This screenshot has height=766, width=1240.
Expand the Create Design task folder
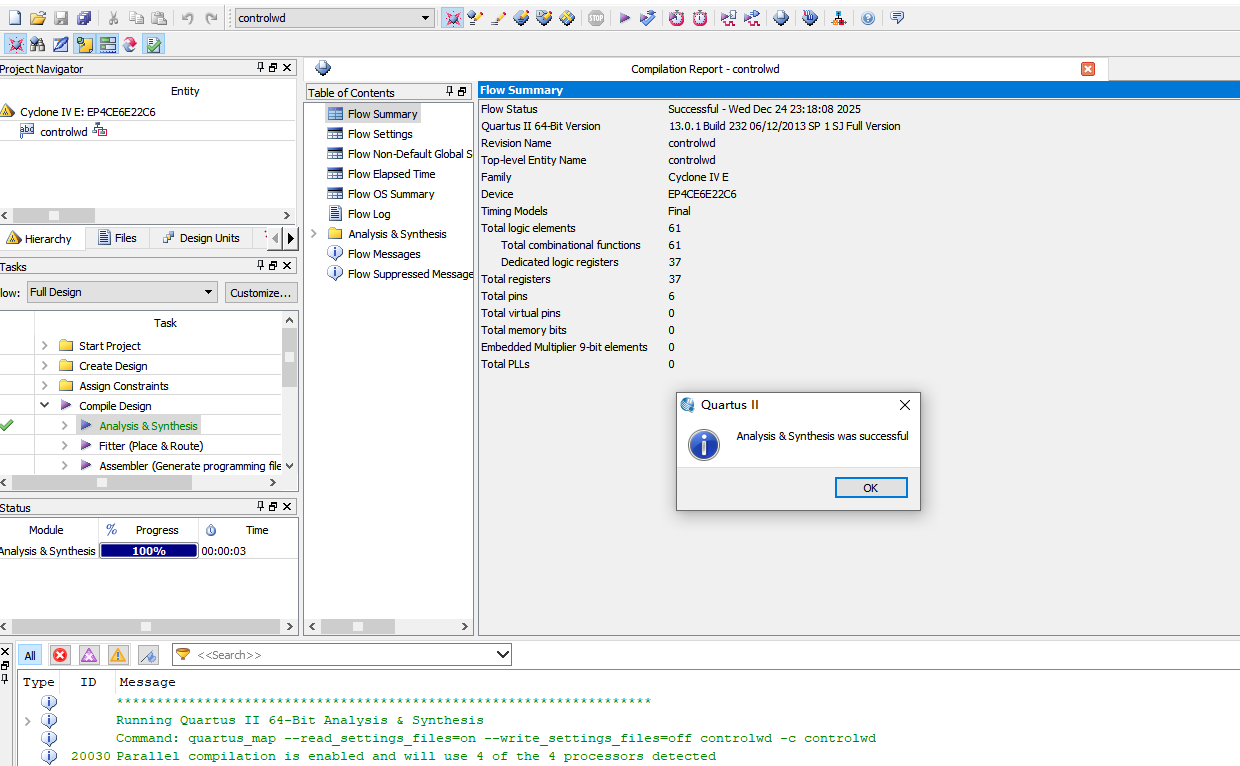(x=44, y=366)
